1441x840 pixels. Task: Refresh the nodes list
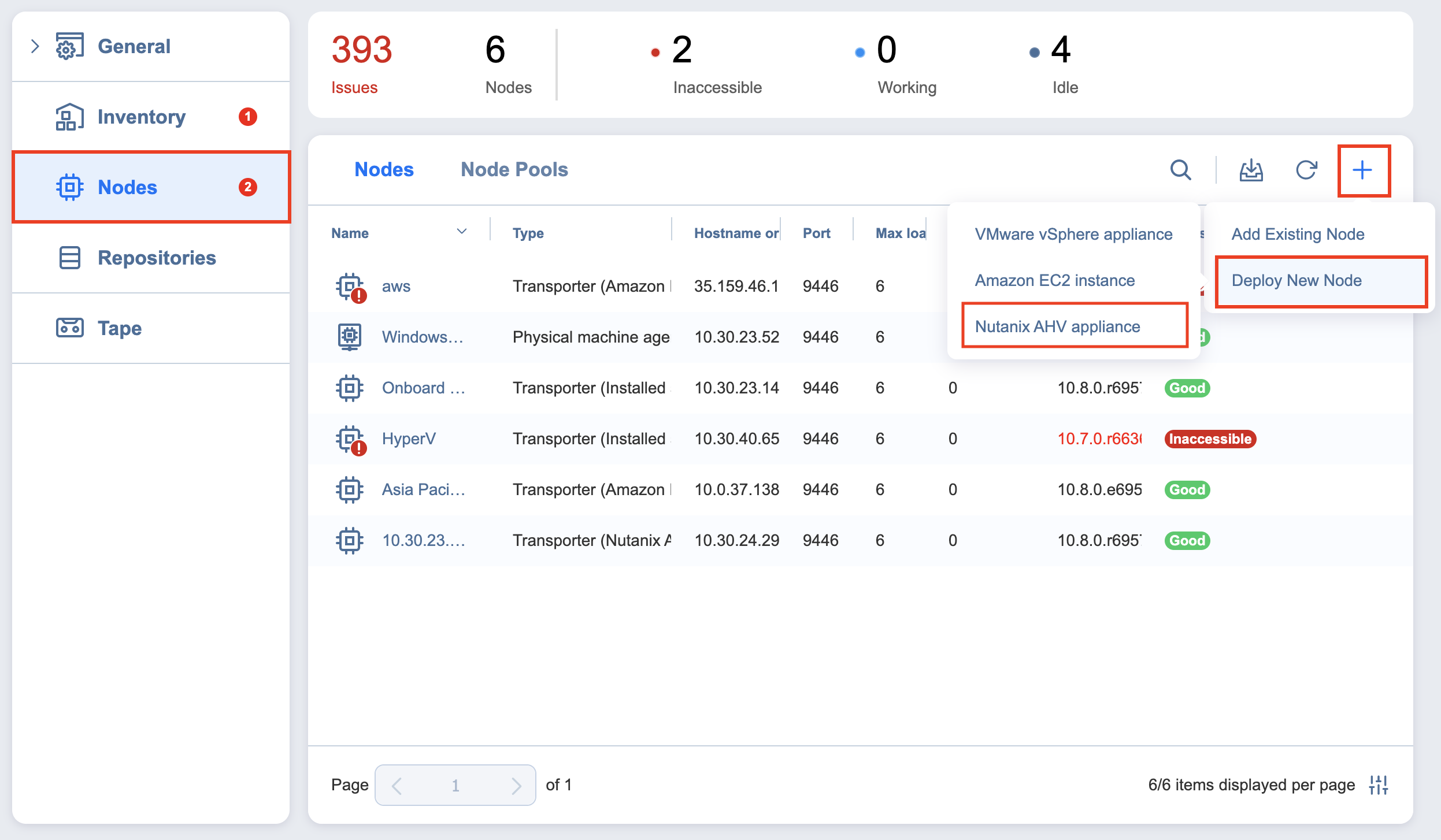click(1306, 170)
